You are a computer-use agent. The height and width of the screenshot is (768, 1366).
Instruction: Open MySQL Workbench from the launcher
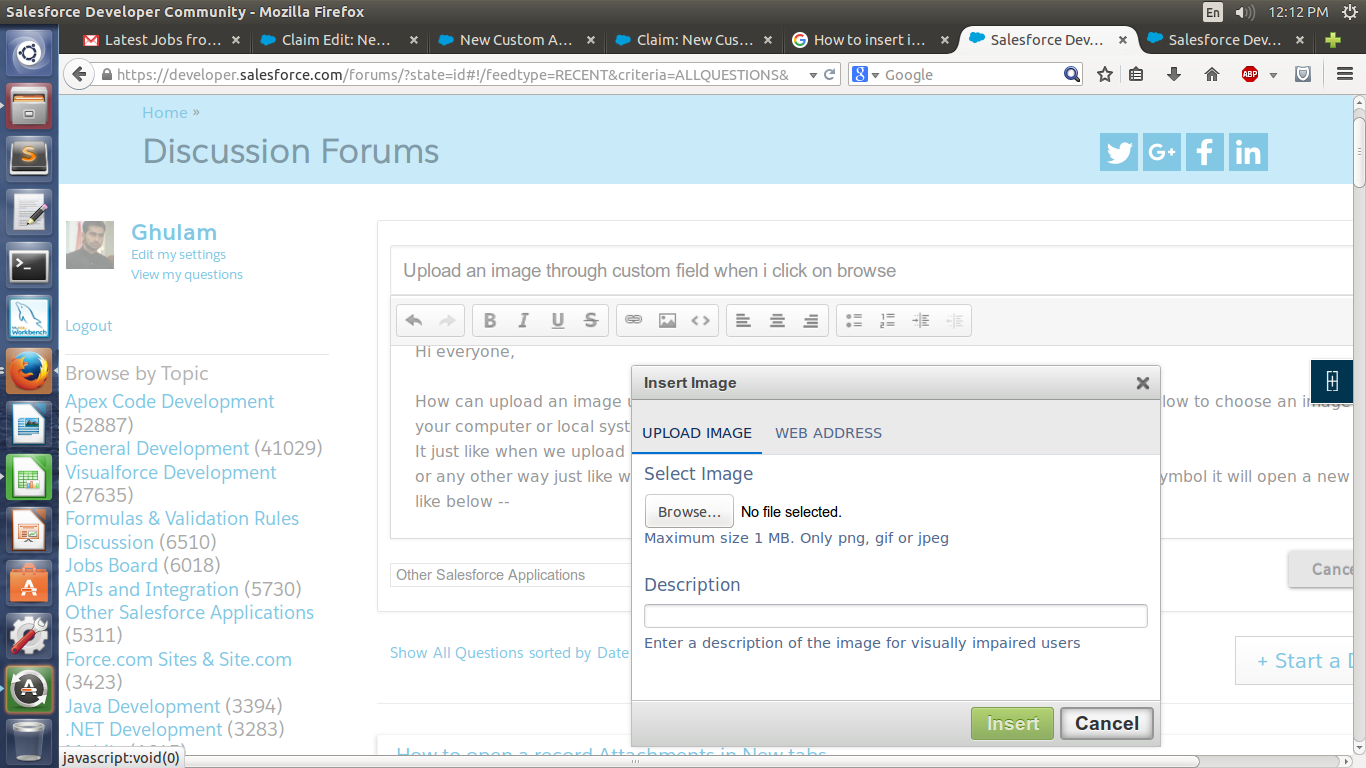tap(29, 318)
